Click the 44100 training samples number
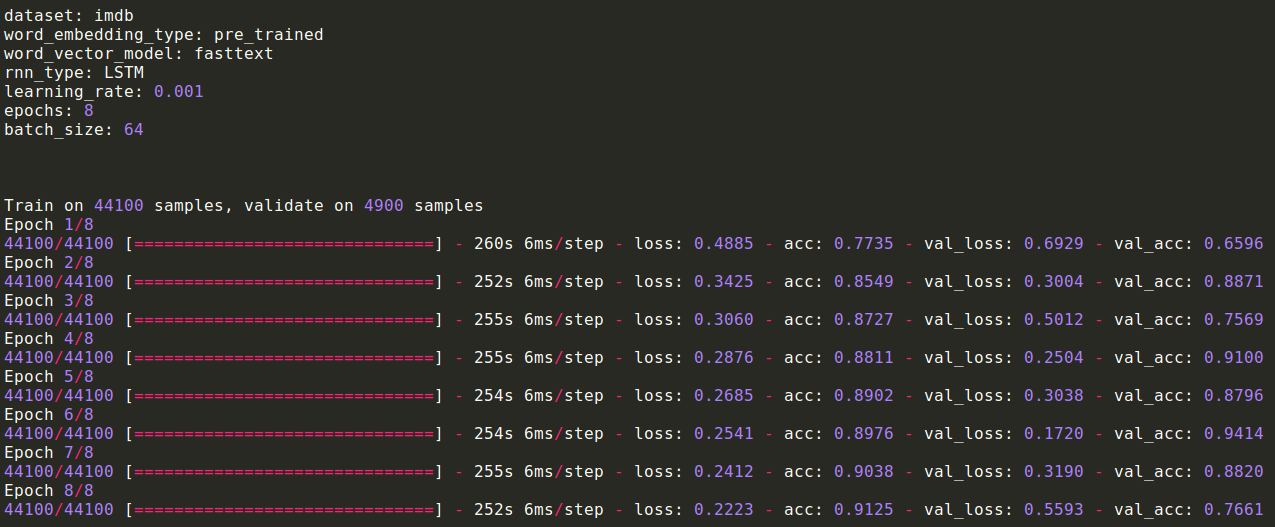 click(119, 205)
